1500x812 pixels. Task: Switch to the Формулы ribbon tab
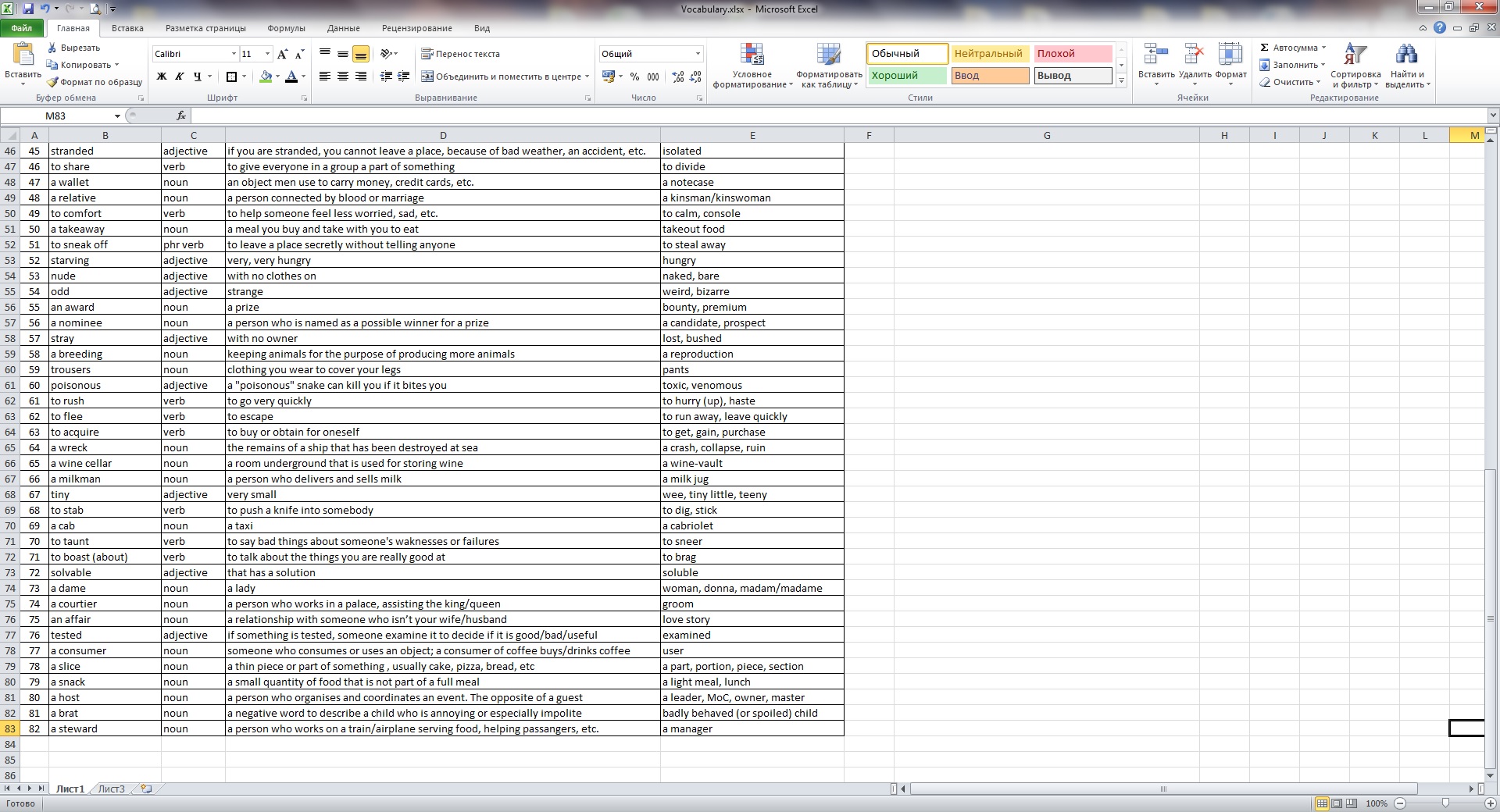pos(286,28)
